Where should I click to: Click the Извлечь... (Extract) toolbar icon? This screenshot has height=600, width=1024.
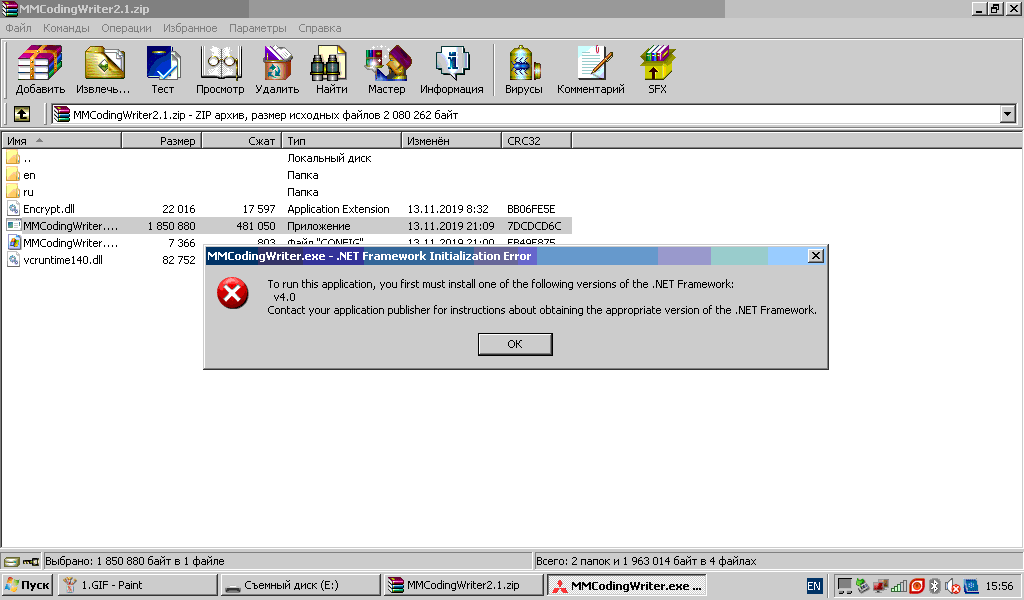tap(103, 69)
